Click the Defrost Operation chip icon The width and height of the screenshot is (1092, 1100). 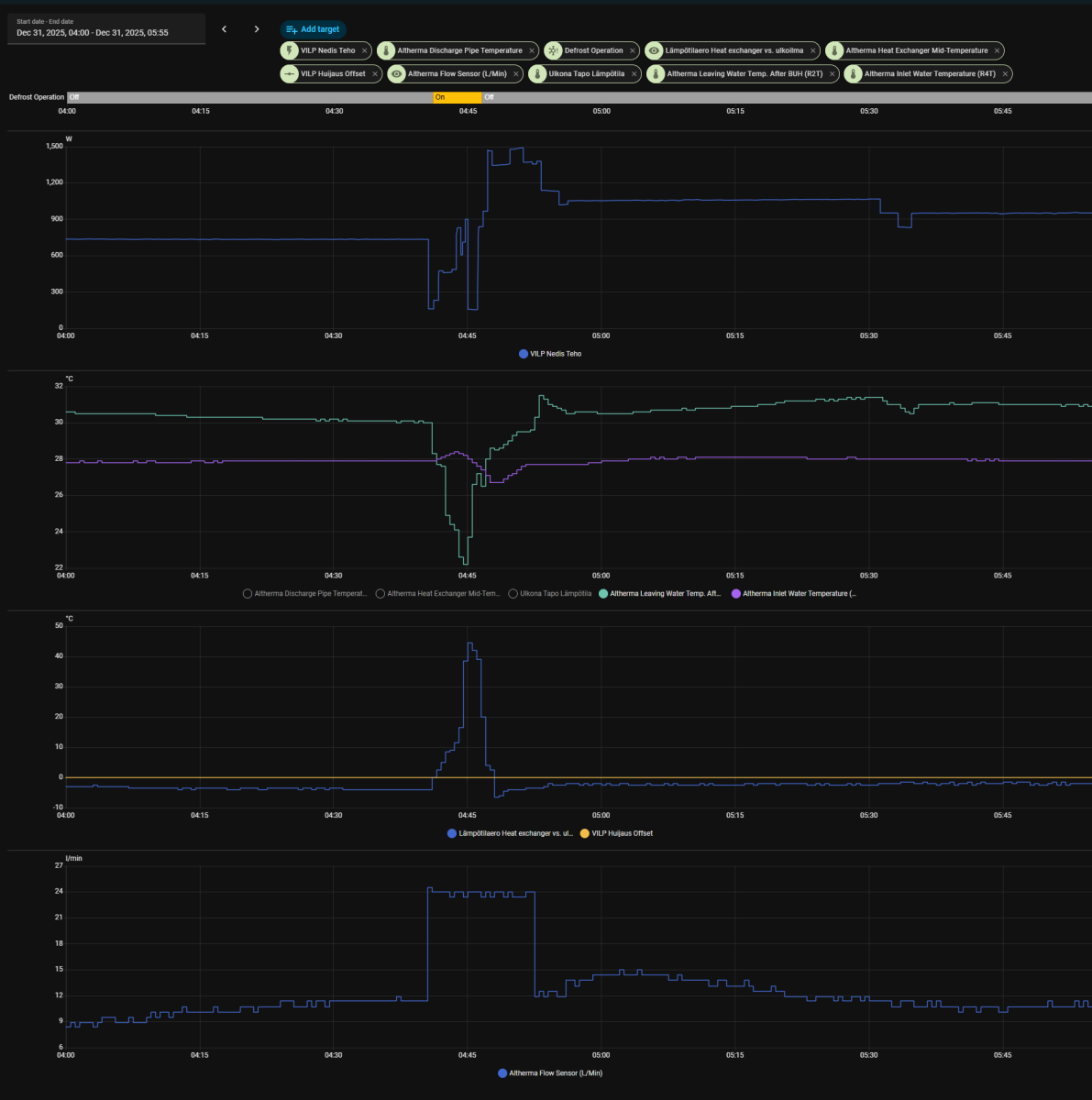(x=553, y=51)
